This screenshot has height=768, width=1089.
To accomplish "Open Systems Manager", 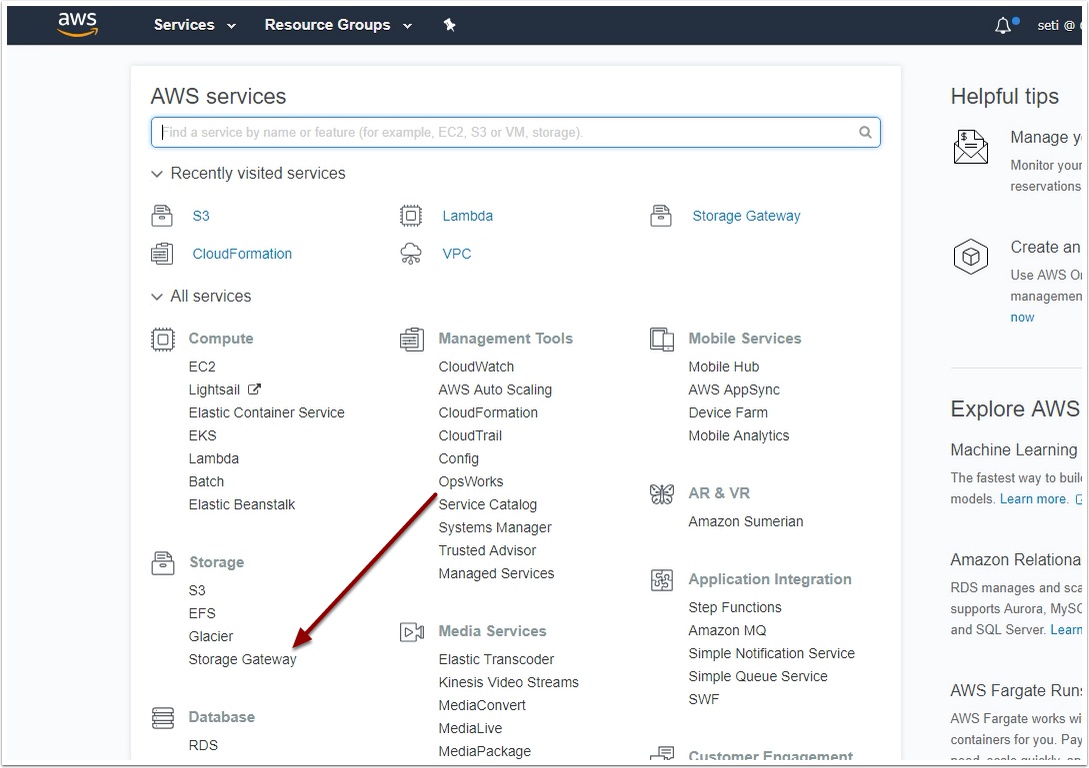I will [495, 527].
